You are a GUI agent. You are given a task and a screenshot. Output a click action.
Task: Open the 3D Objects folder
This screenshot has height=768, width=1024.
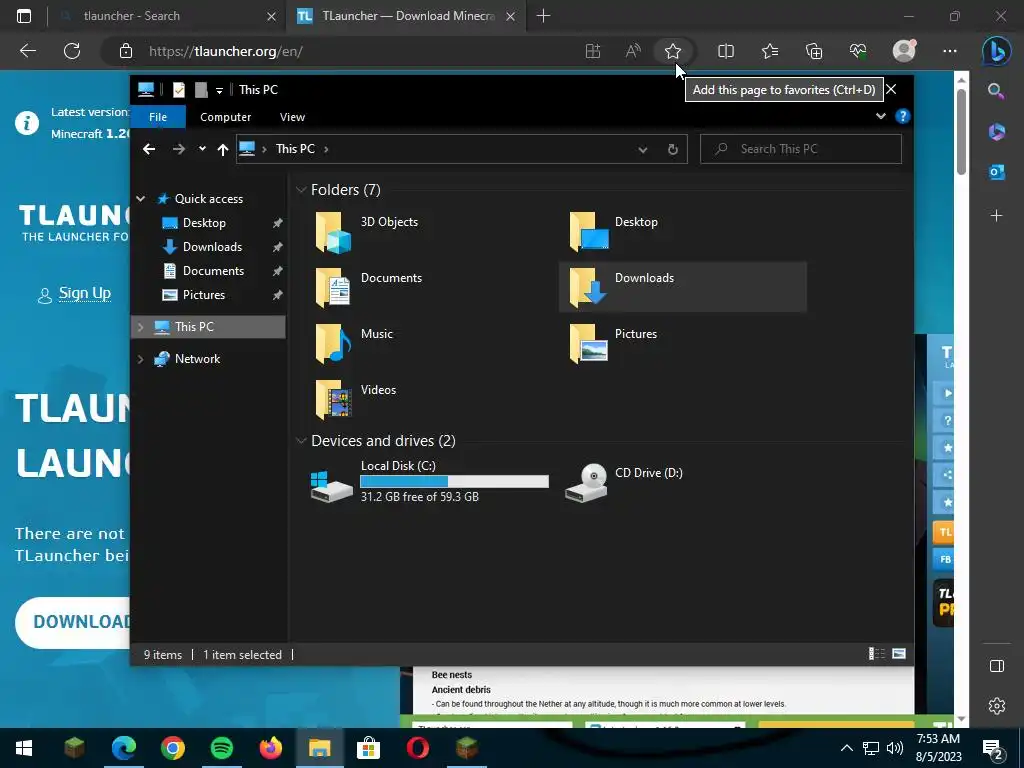366,231
